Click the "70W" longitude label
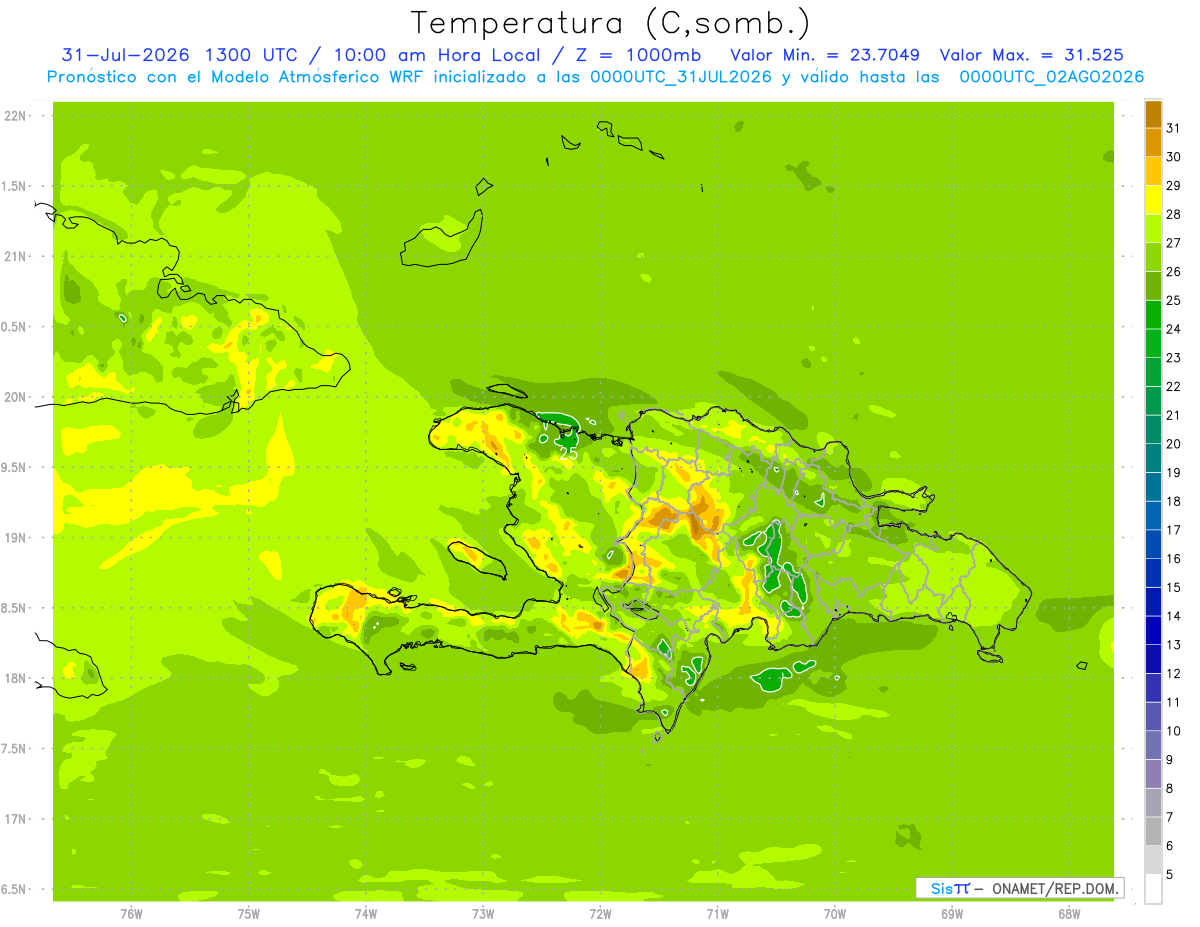 (x=835, y=913)
